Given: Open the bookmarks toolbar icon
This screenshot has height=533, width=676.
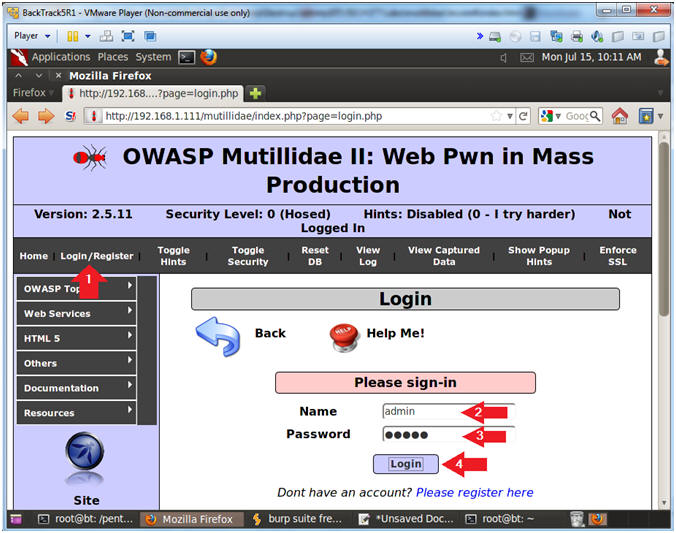Looking at the screenshot, I should (x=646, y=116).
